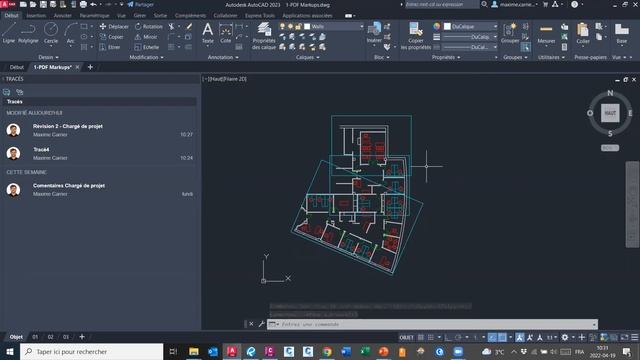The width and height of the screenshot is (640, 360).
Task: Toggle snap mode in status bar
Action: (431, 337)
